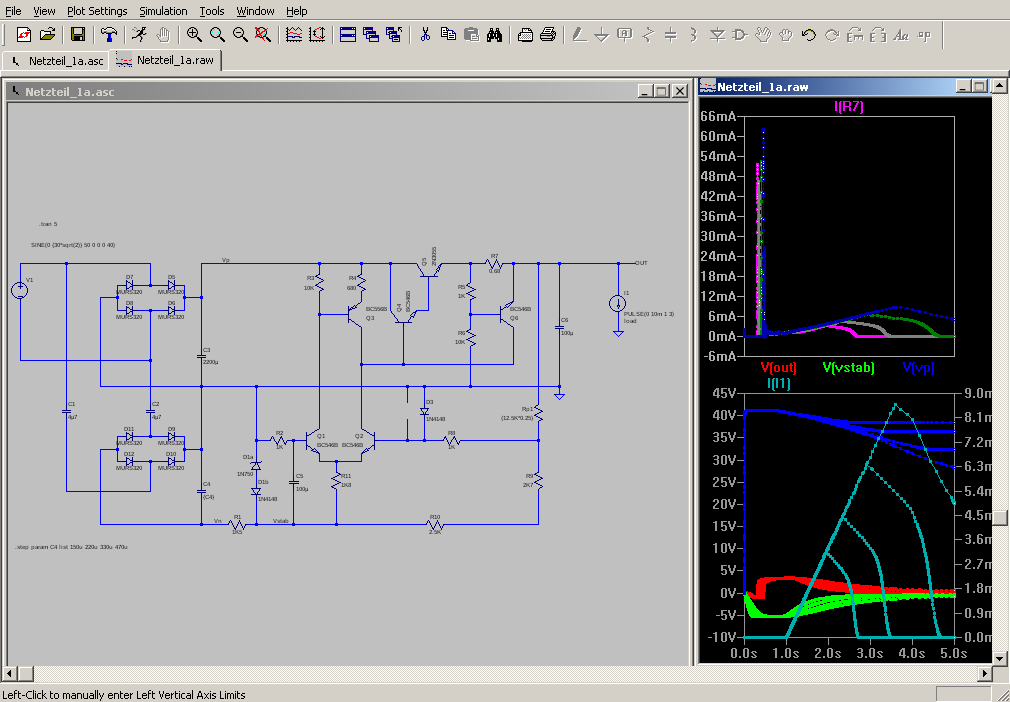Click the Zoom Out magnifier icon
The height and width of the screenshot is (702, 1010).
240,35
